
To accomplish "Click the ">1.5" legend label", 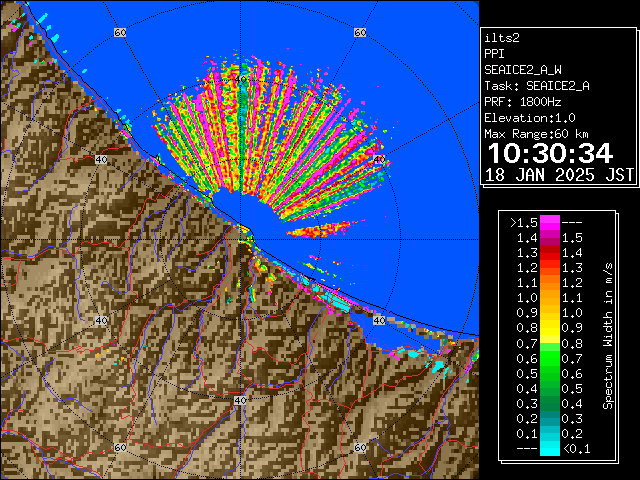I will click(524, 223).
